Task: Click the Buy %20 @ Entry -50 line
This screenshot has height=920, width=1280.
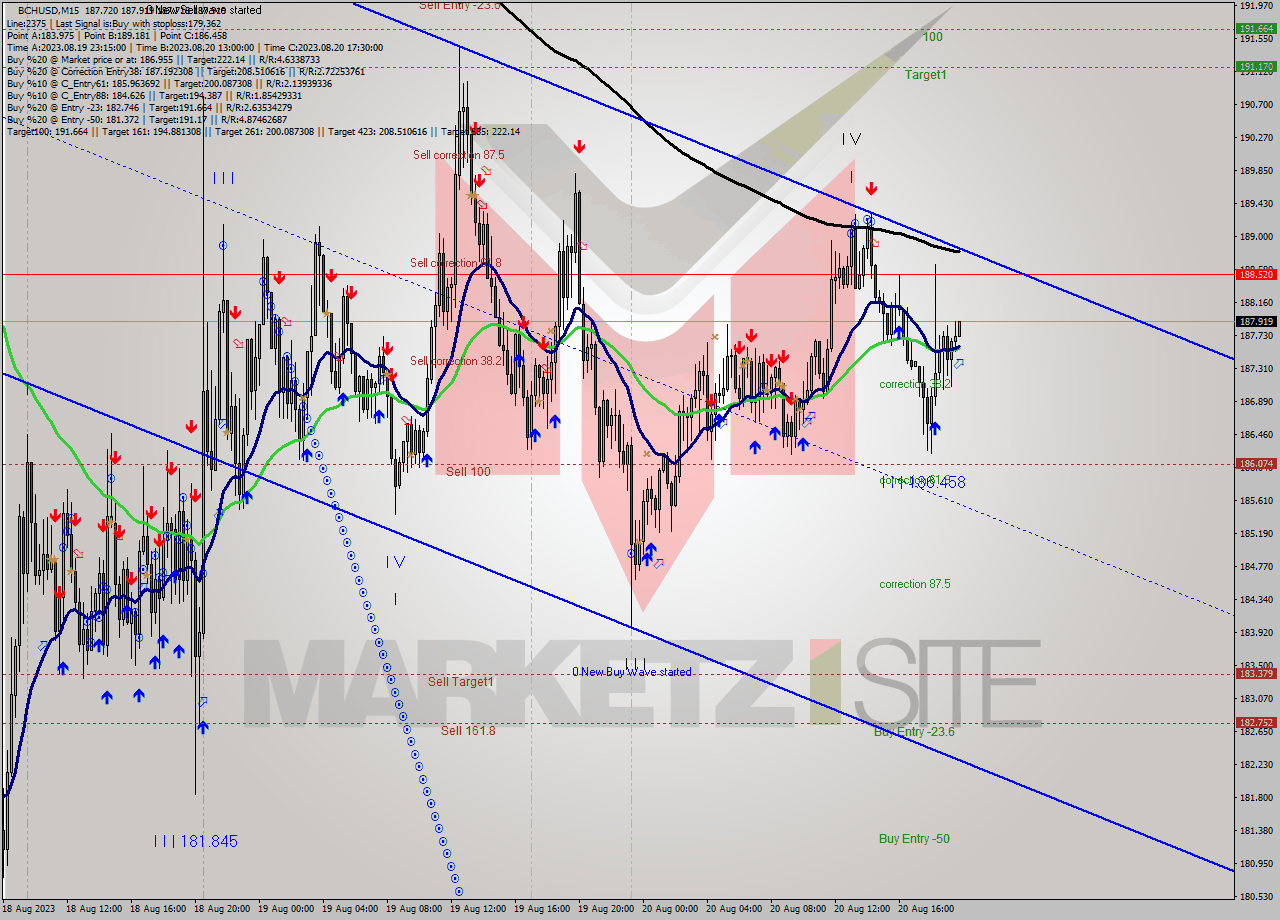Action: tap(146, 120)
